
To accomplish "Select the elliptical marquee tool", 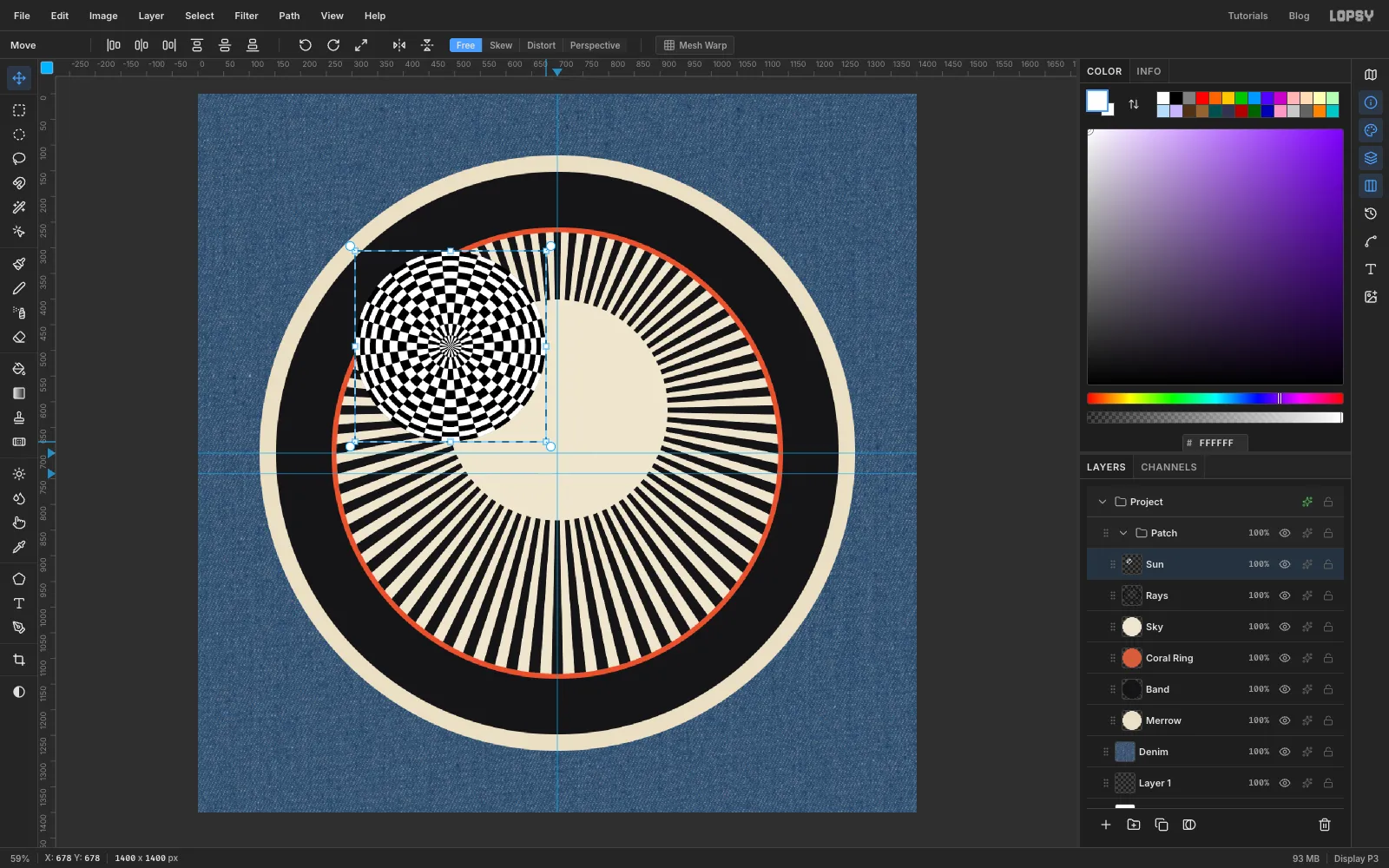I will point(19,135).
